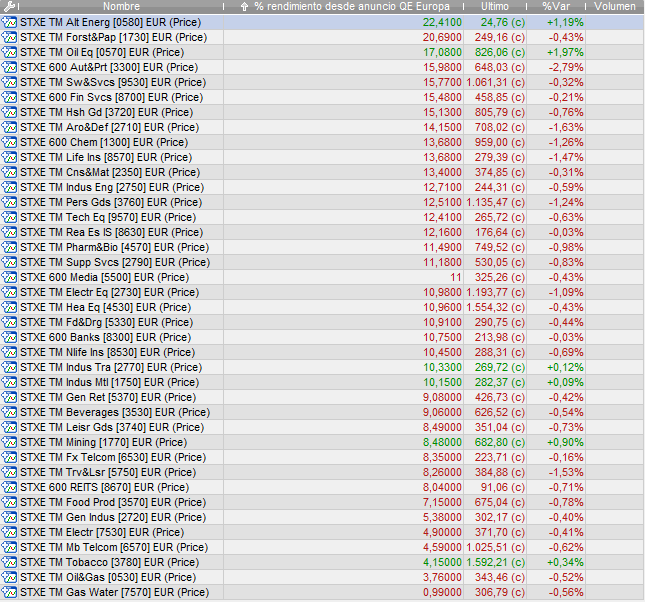Sort by the Ultimo column header

tap(495, 7)
